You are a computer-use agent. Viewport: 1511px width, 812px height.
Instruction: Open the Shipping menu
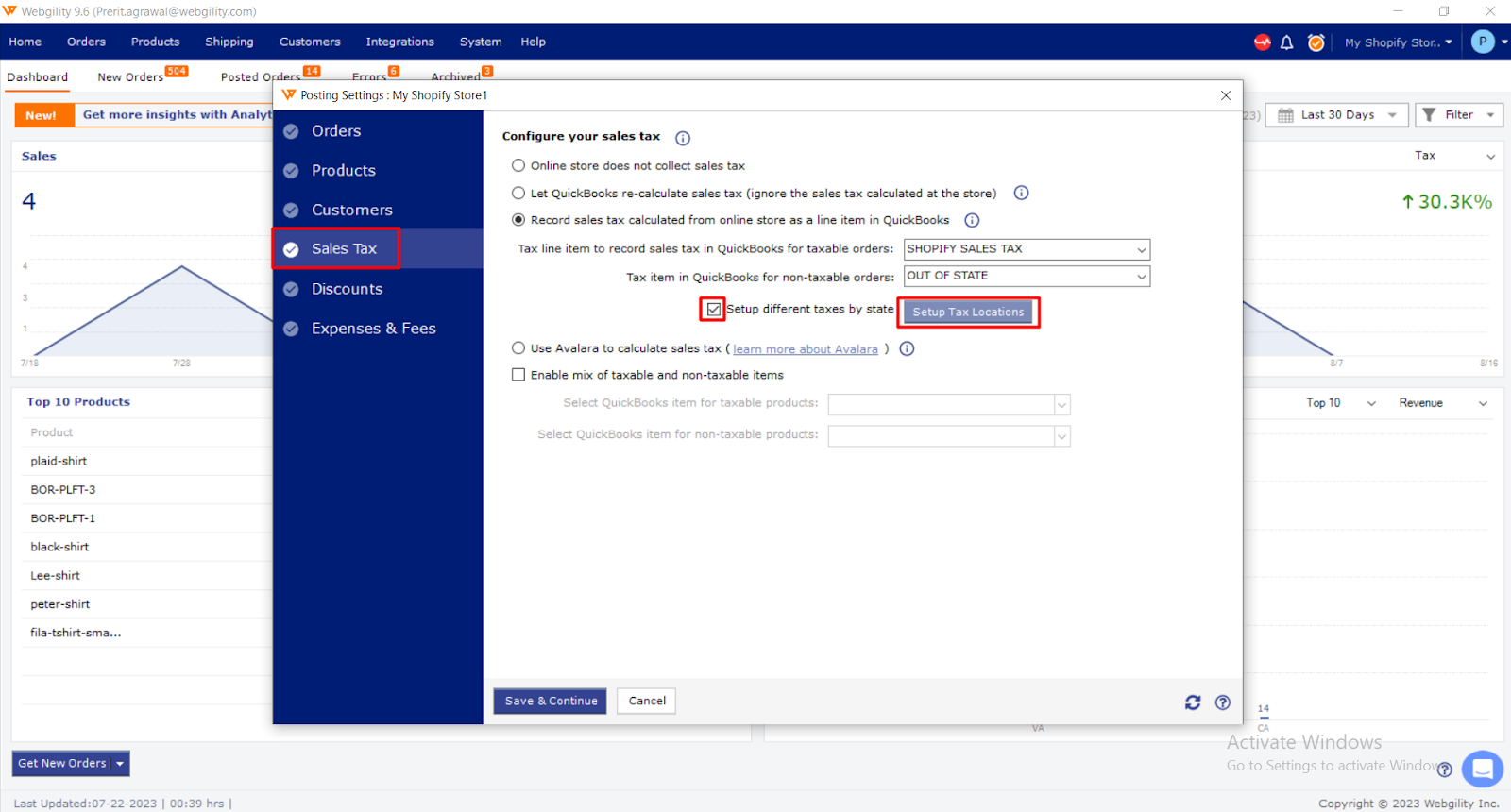coord(229,42)
